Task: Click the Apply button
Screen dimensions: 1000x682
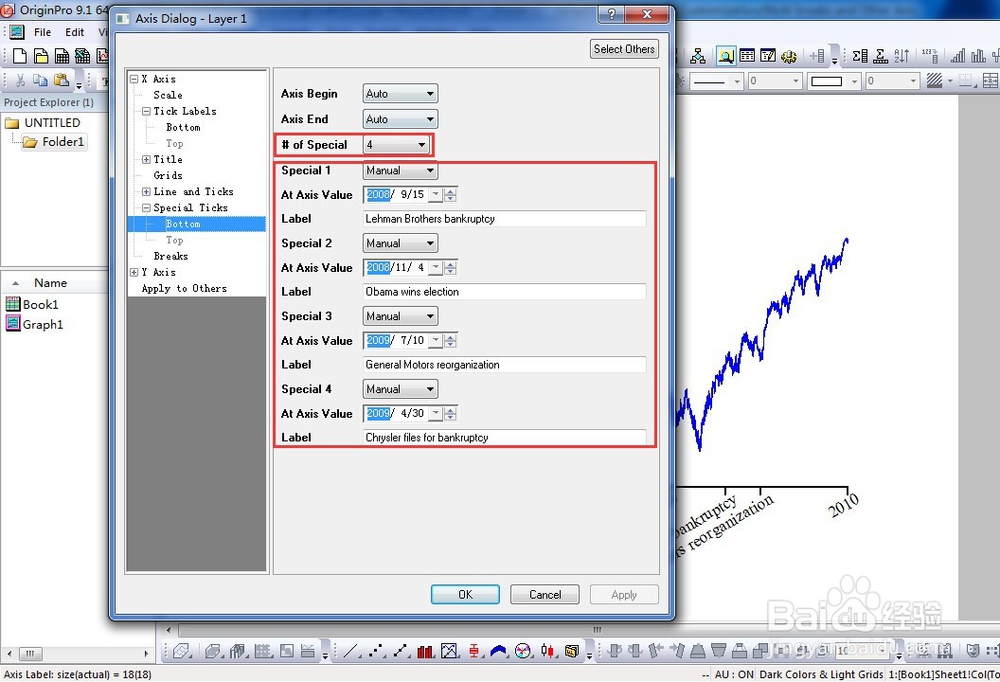Action: pos(624,594)
